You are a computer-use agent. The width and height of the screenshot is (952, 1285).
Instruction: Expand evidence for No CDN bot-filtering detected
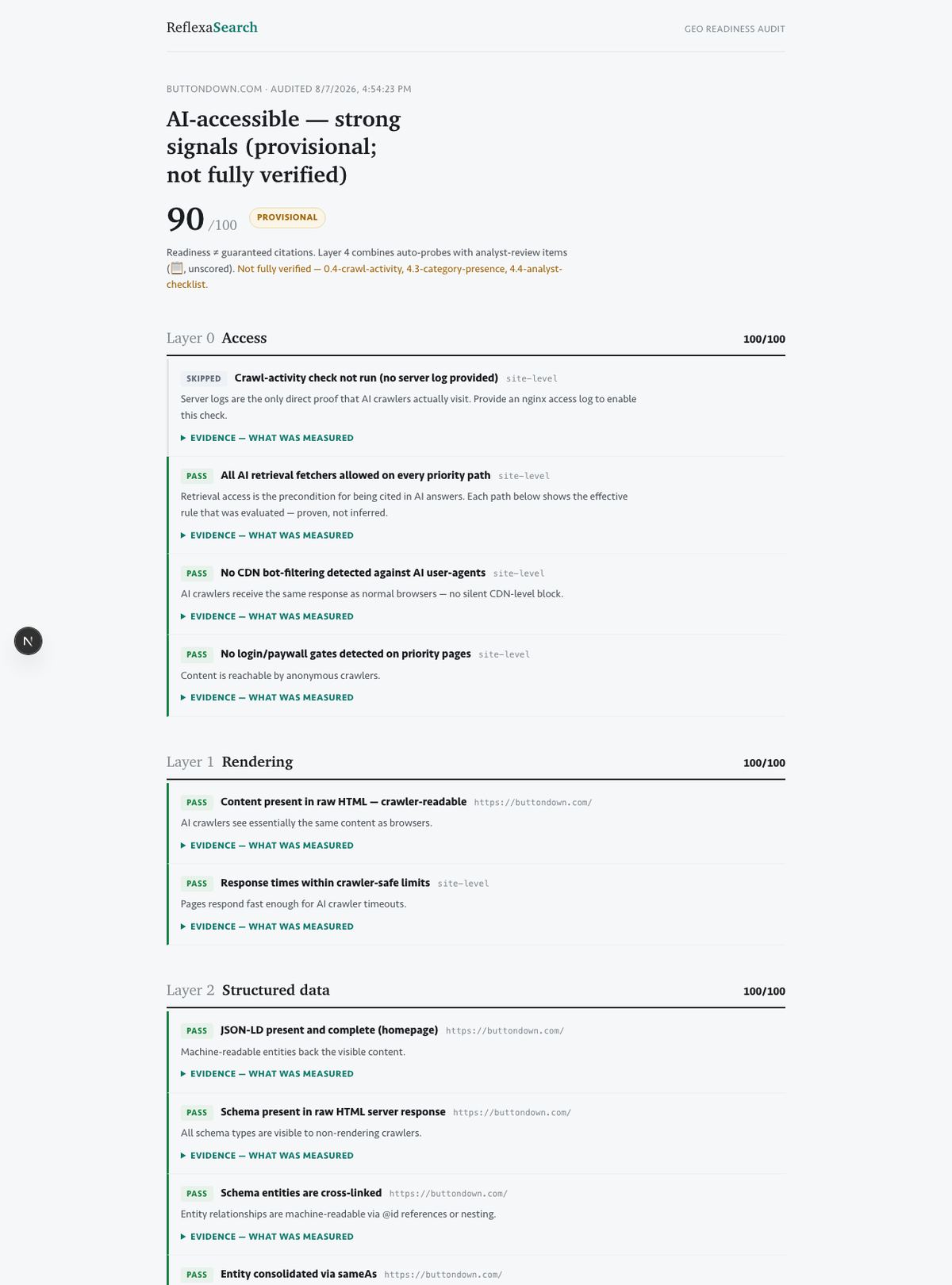tap(267, 616)
